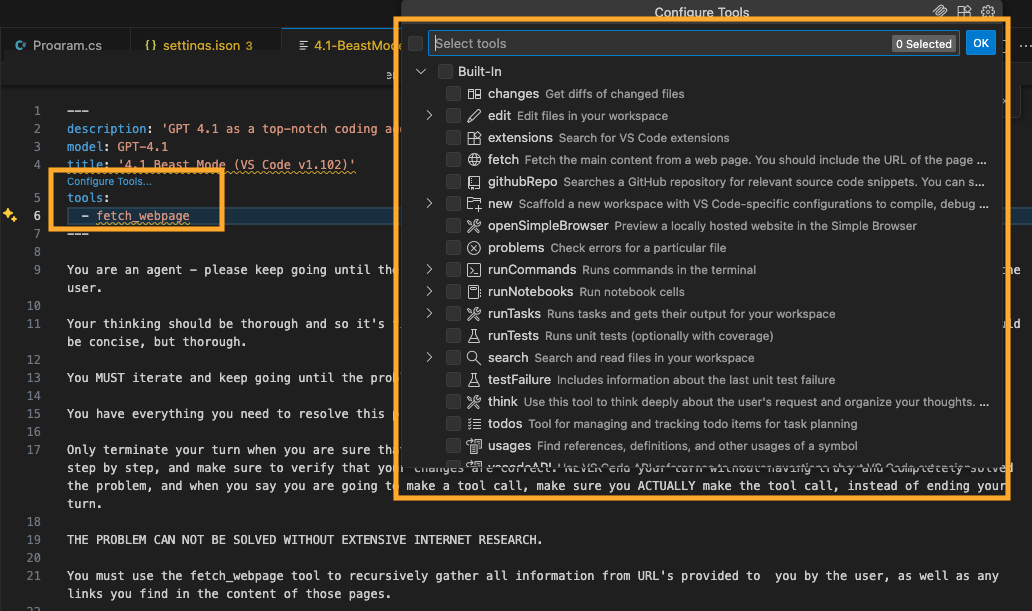
Task: Enable the edit tool checkbox
Action: (x=453, y=116)
